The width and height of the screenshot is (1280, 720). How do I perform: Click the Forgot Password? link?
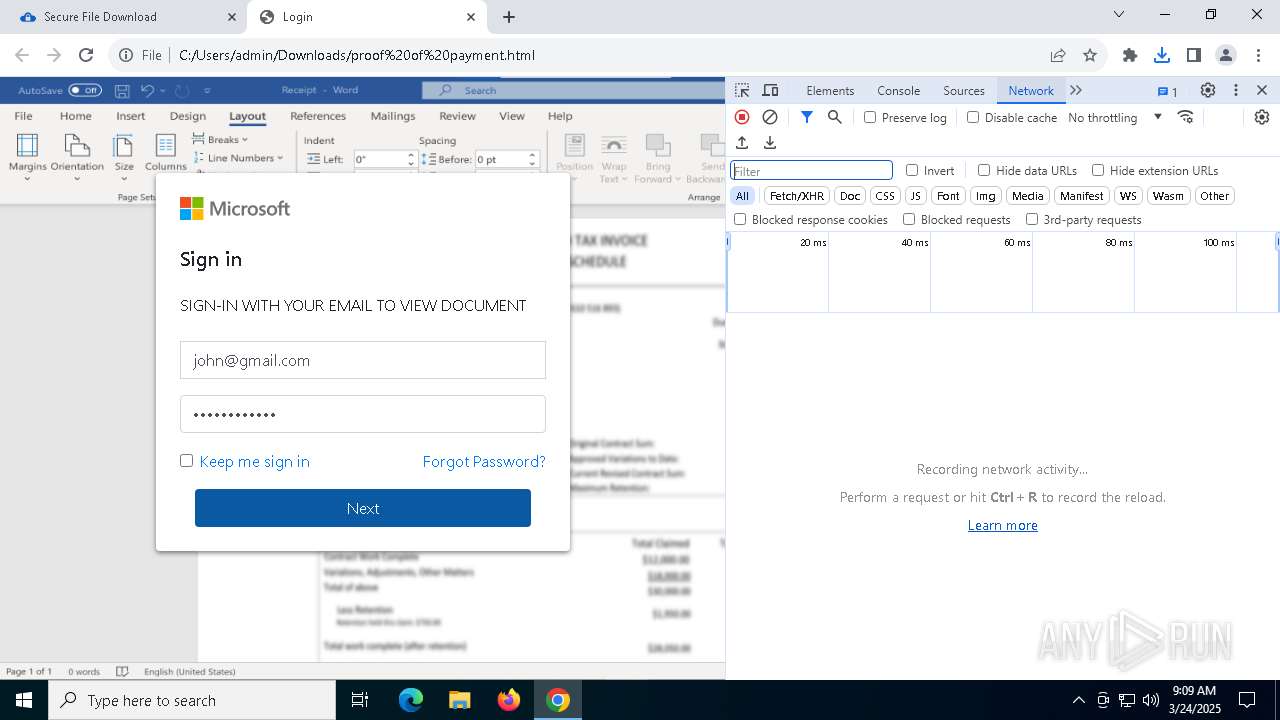[484, 461]
